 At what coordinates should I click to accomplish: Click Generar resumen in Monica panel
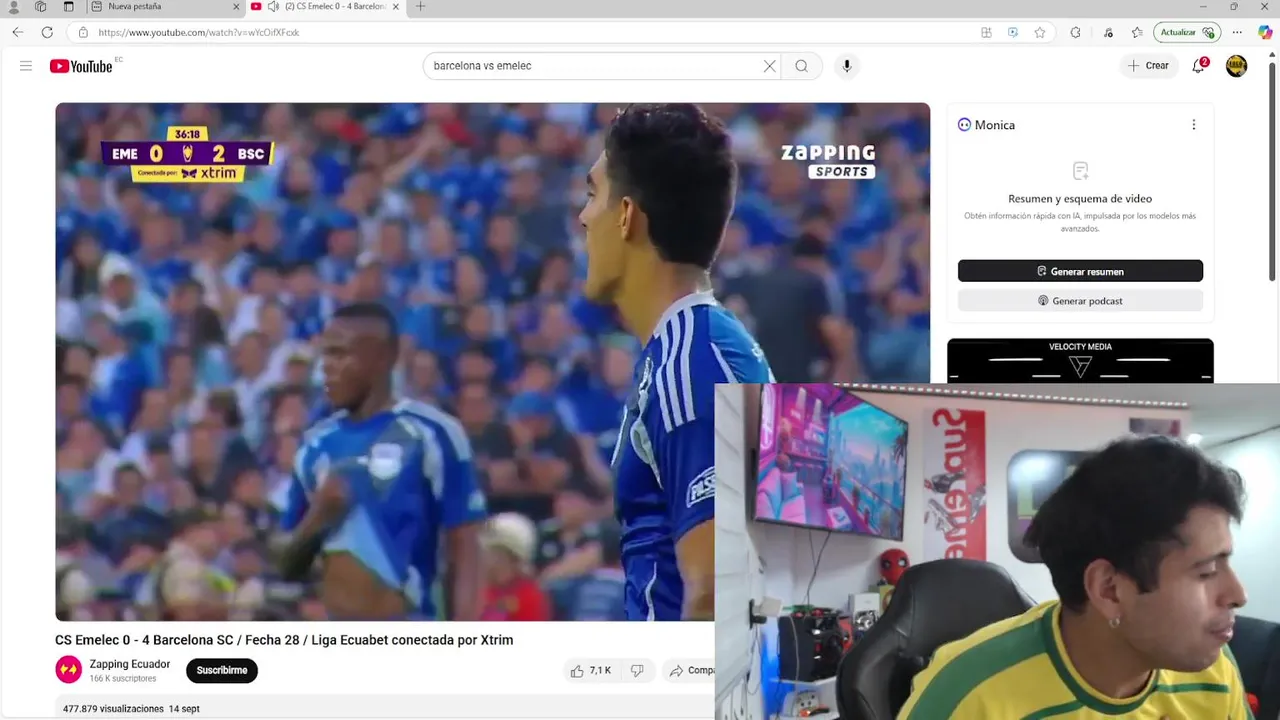point(1080,271)
